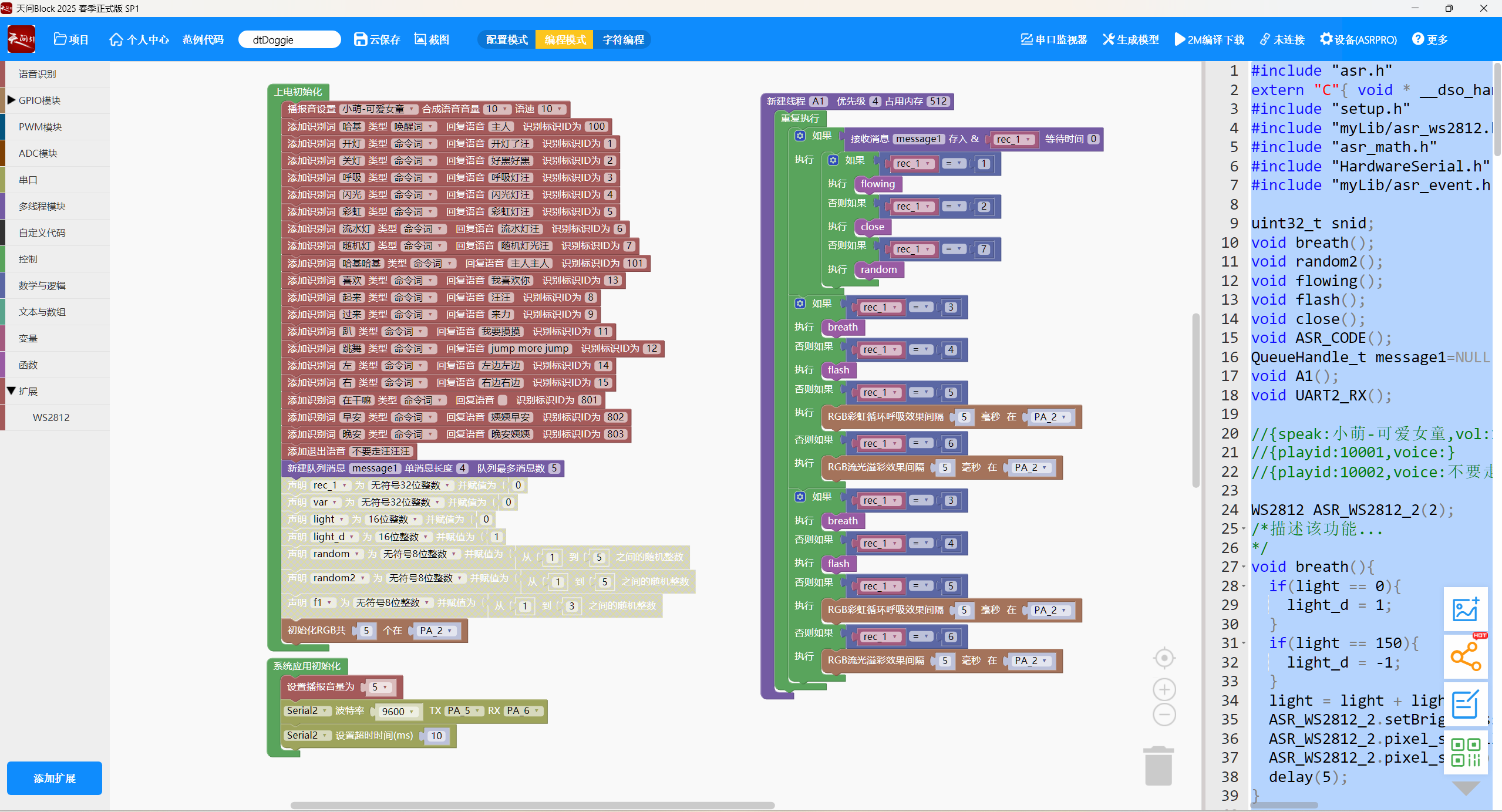Open the 设置播报音量为 5 dropdown
The width and height of the screenshot is (1502, 812).
(379, 687)
